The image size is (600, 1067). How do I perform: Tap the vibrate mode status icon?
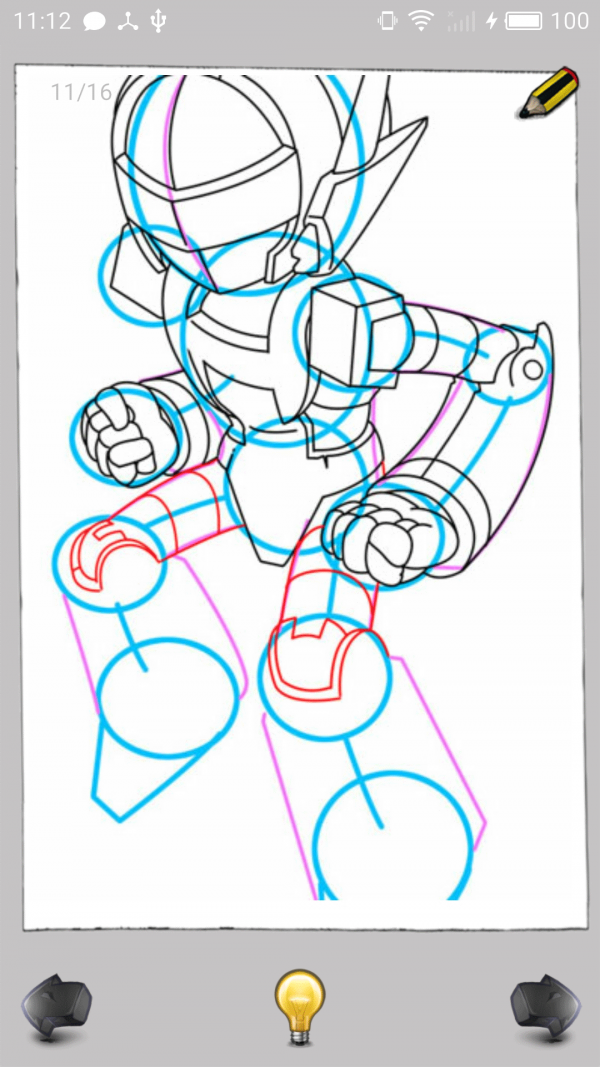tap(387, 21)
